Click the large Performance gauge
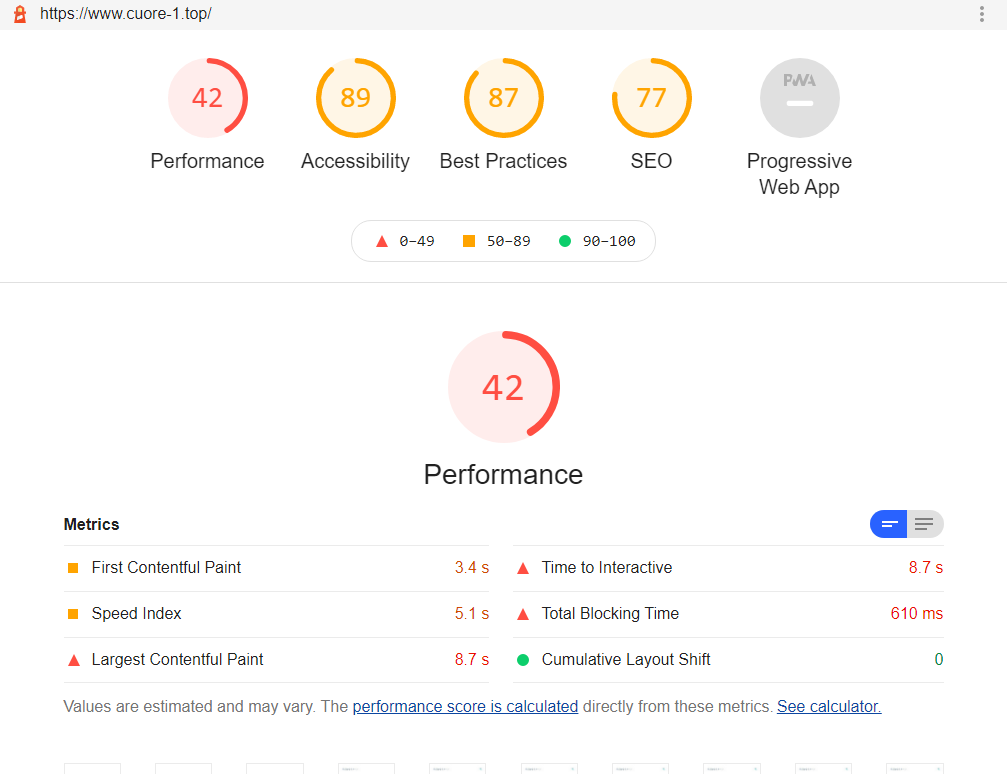The width and height of the screenshot is (1007, 774). point(503,386)
